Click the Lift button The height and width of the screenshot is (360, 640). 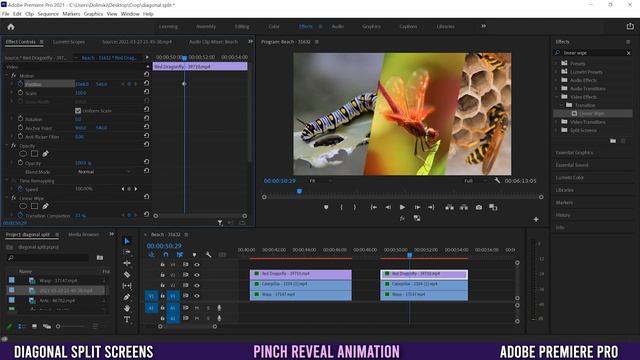449,207
